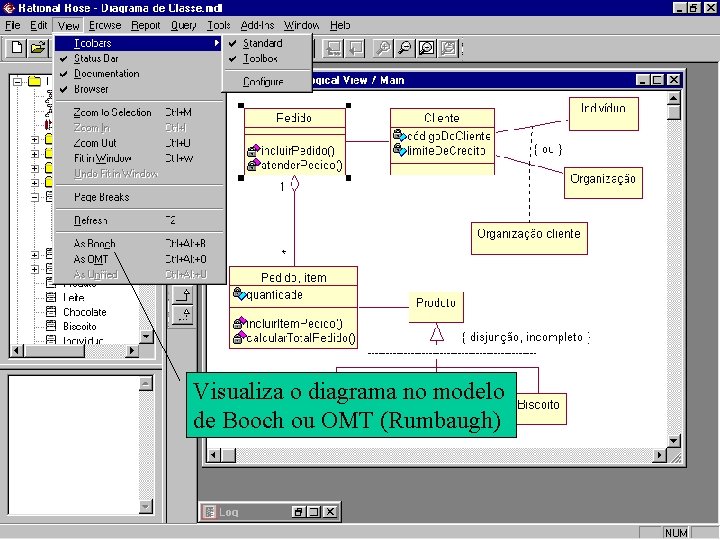
Task: Click the Rational Rose title bar icon
Action: click(x=9, y=8)
